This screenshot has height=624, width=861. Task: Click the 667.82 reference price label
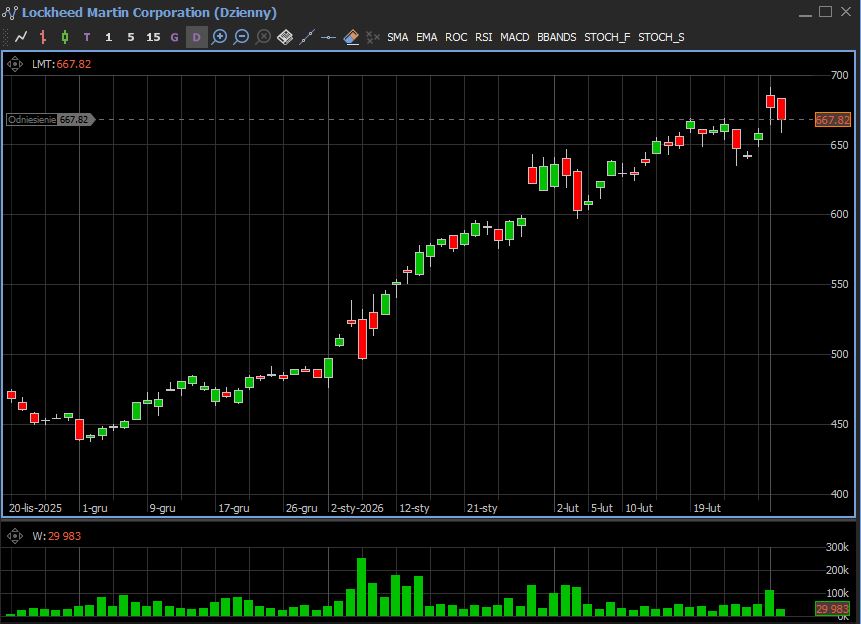(x=50, y=119)
